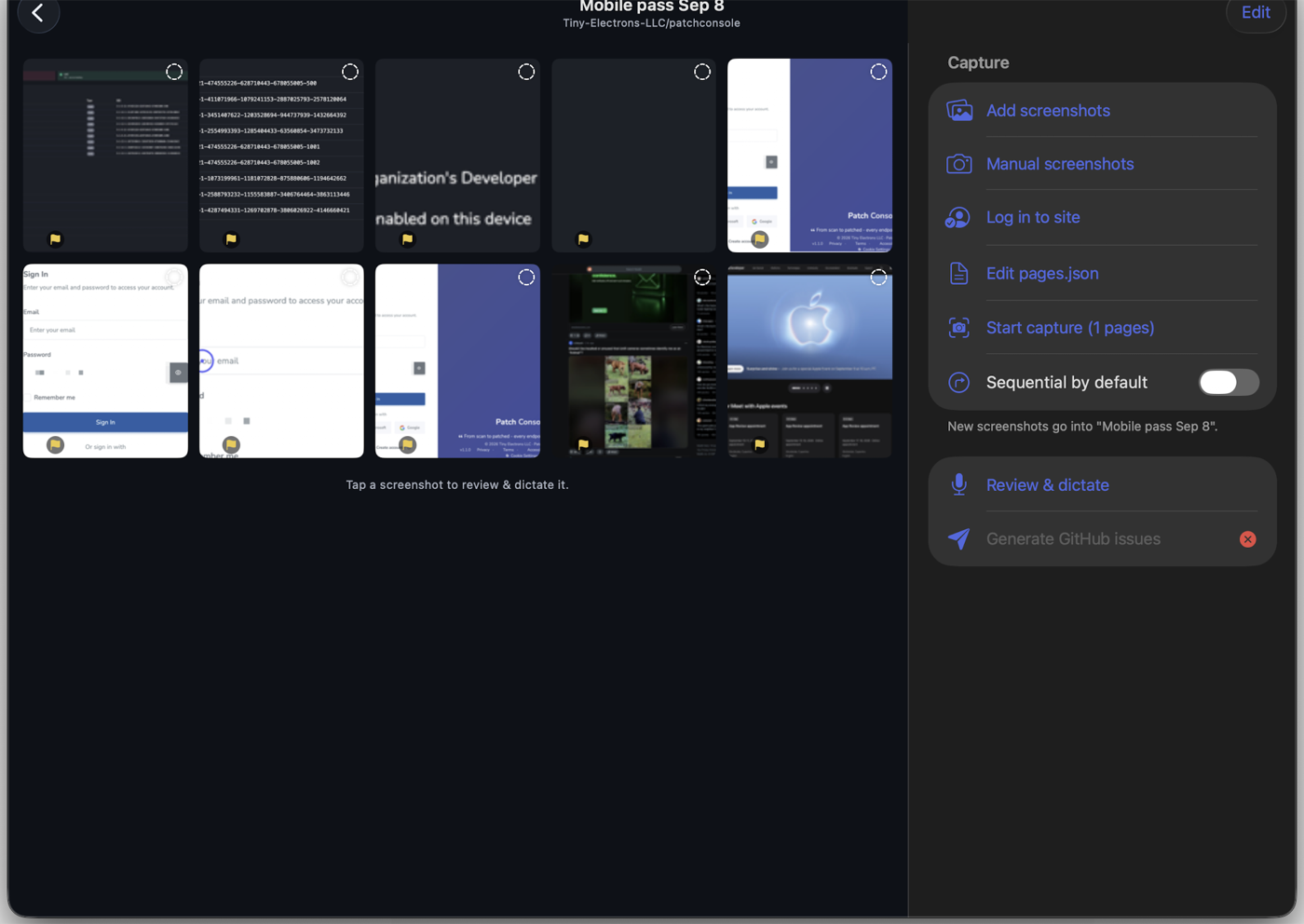This screenshot has width=1304, height=924.
Task: Click the person icon beside Log in to site
Action: click(958, 217)
